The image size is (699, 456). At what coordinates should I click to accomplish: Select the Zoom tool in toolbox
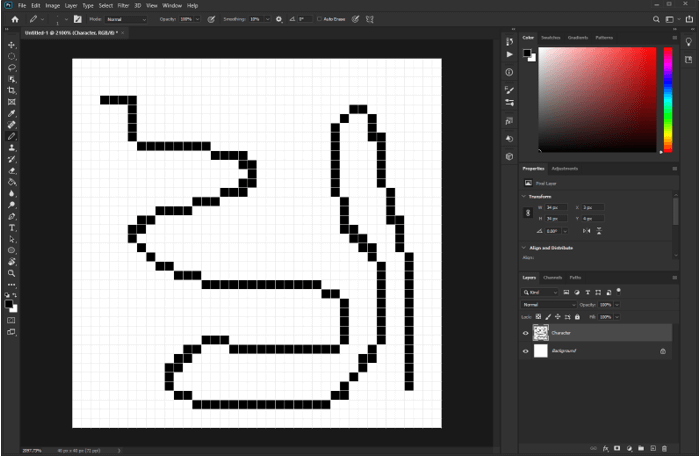point(12,273)
